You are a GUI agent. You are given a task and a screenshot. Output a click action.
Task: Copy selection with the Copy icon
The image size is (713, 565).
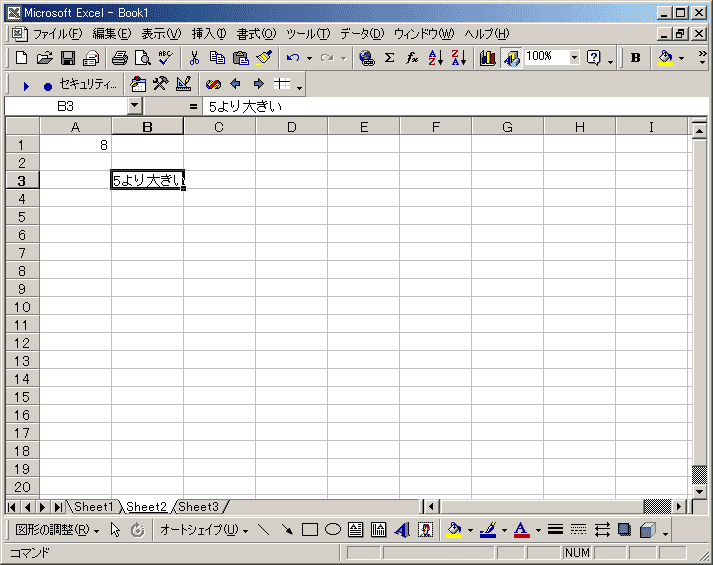(x=217, y=58)
